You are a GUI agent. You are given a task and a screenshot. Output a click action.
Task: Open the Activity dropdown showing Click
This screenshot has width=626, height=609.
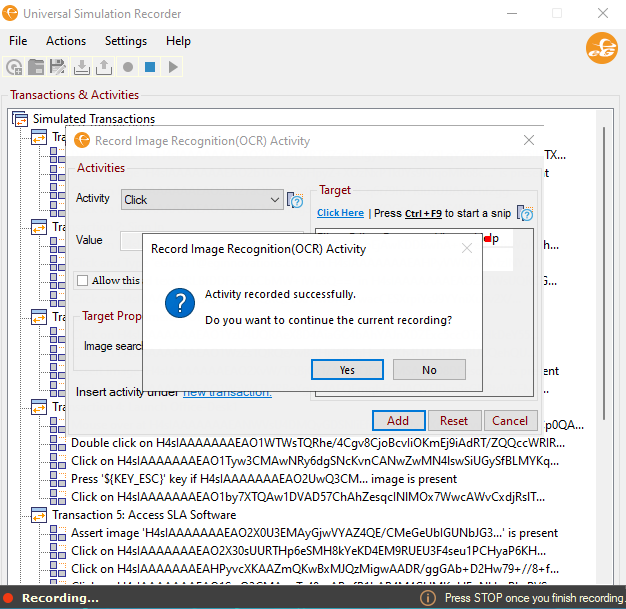coord(203,200)
